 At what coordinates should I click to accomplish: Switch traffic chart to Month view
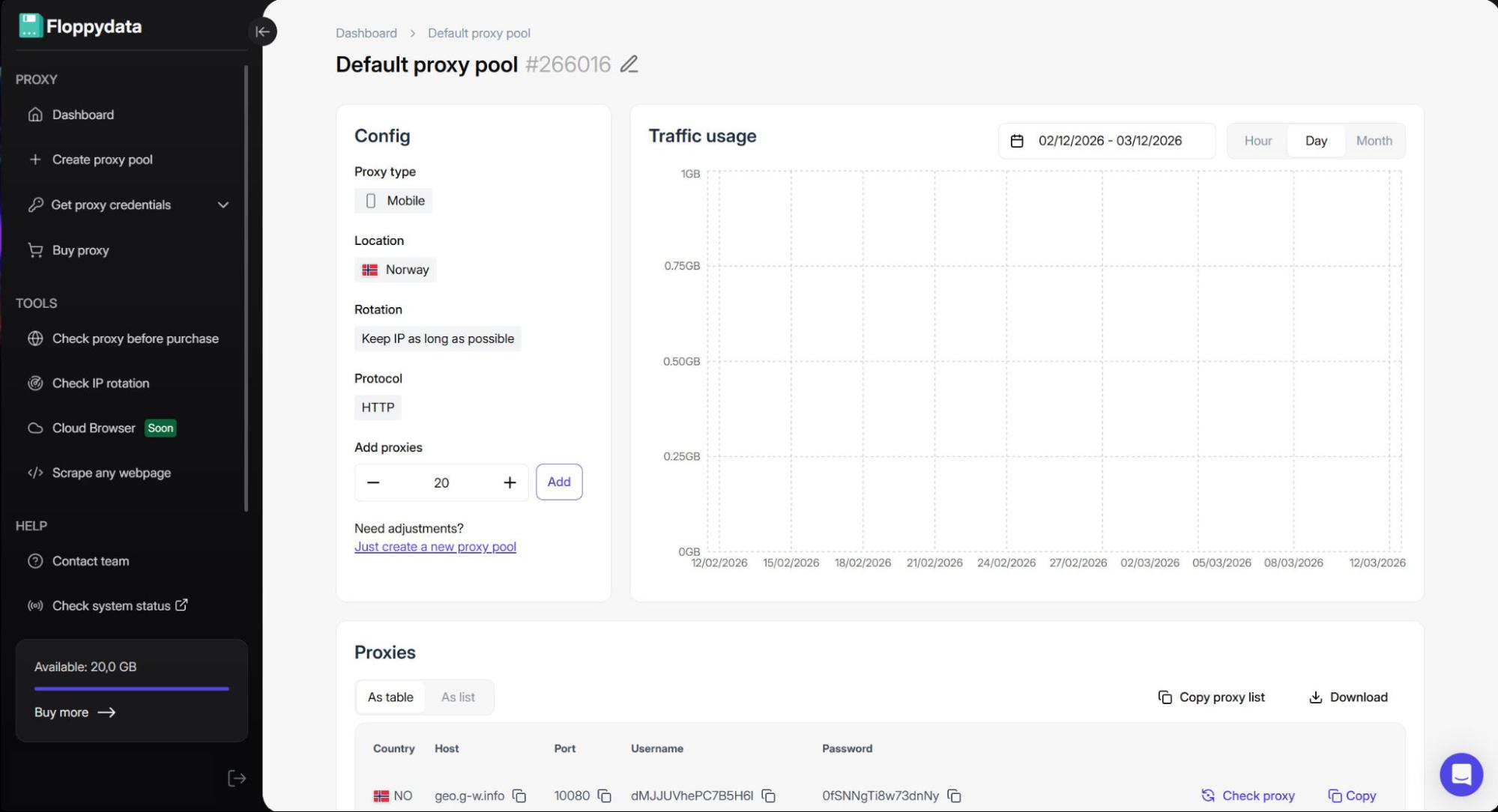1374,141
